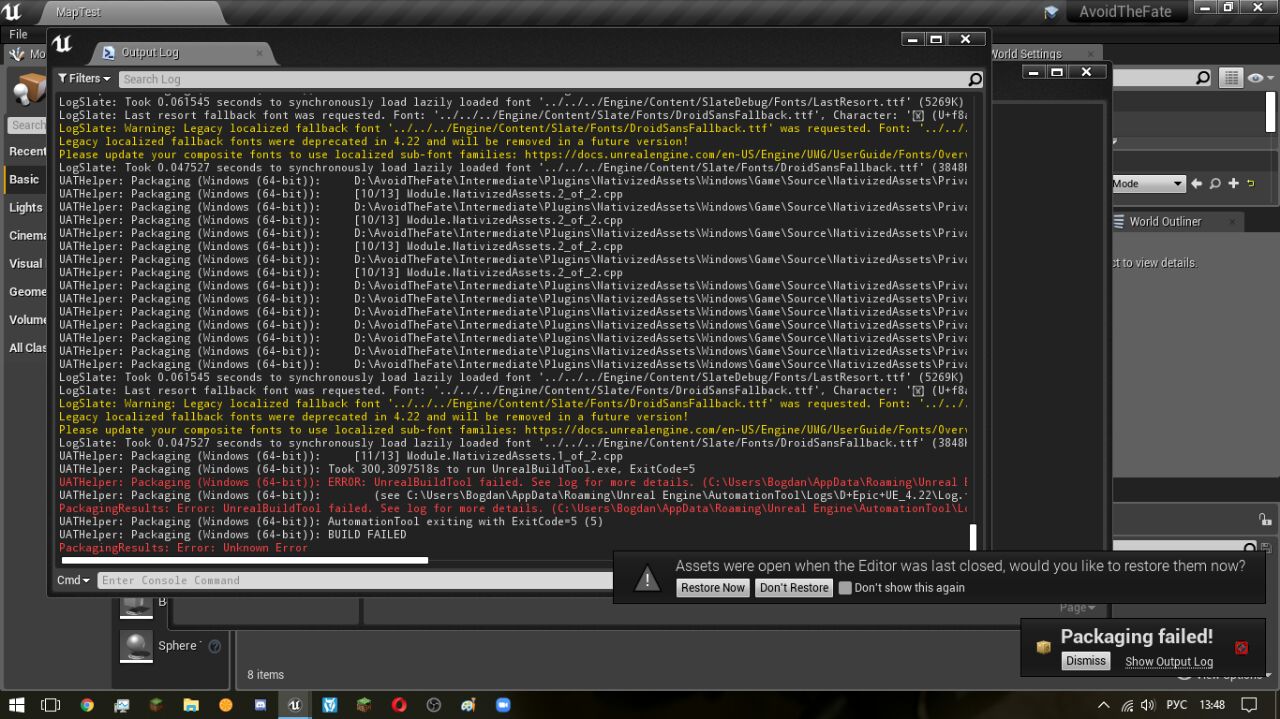Toggle property matrix grid view button
Screen dimensions: 1280x719
(x=1230, y=78)
